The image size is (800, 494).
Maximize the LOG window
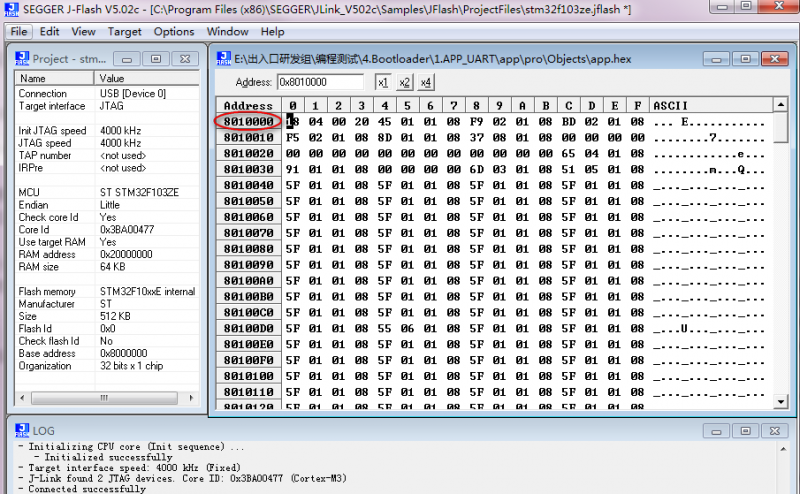coord(745,431)
